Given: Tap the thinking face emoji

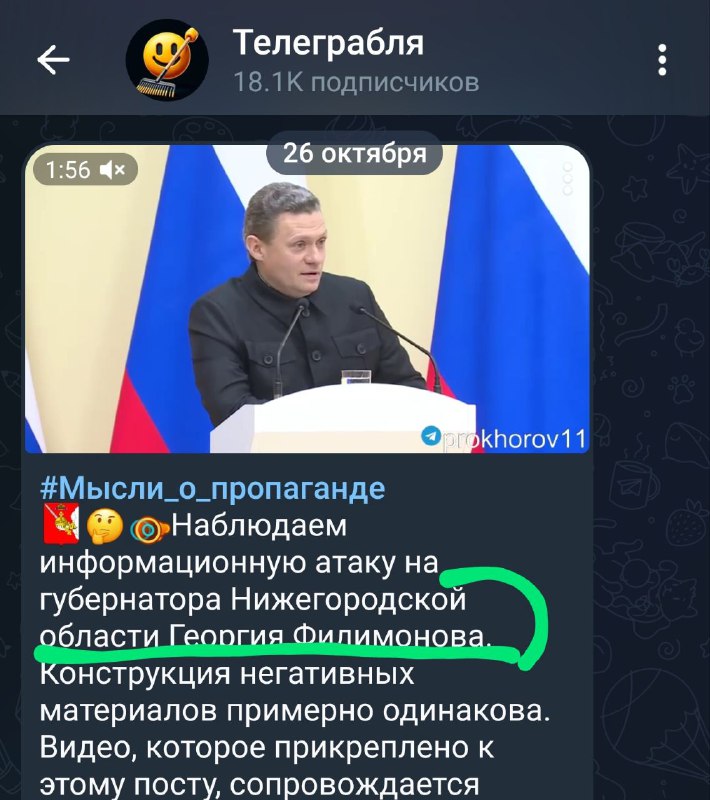Looking at the screenshot, I should tap(105, 526).
